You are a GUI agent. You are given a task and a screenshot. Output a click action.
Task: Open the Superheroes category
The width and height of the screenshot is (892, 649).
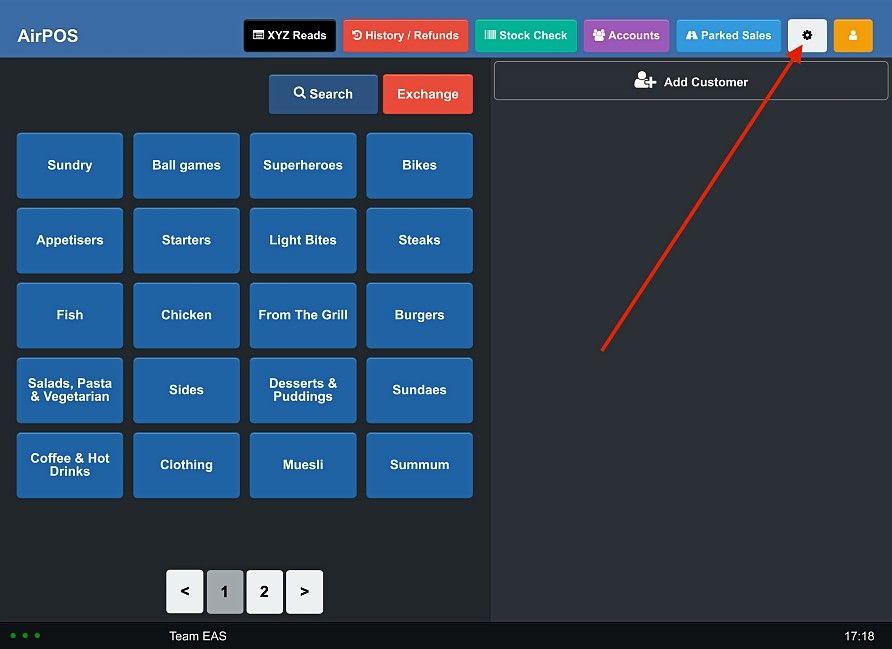coord(303,166)
